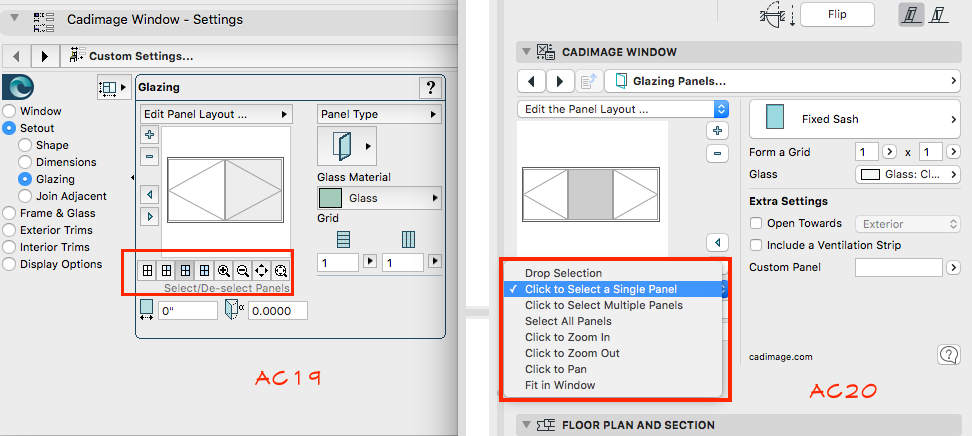Viewport: 972px width, 436px height.
Task: Select the first reveal orientation icon next to Flip
Action: (911, 14)
